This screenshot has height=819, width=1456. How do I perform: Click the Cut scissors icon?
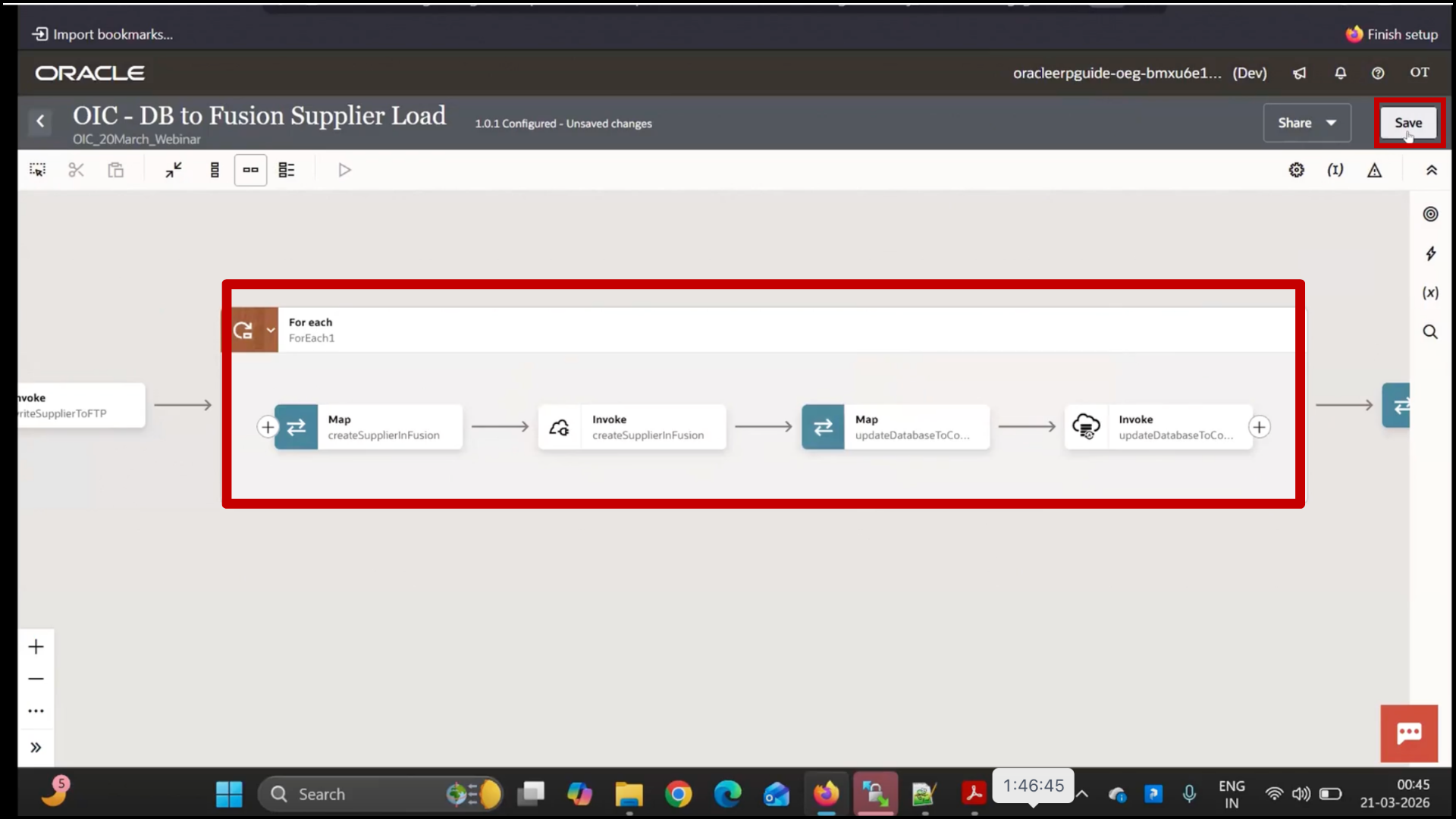point(76,170)
